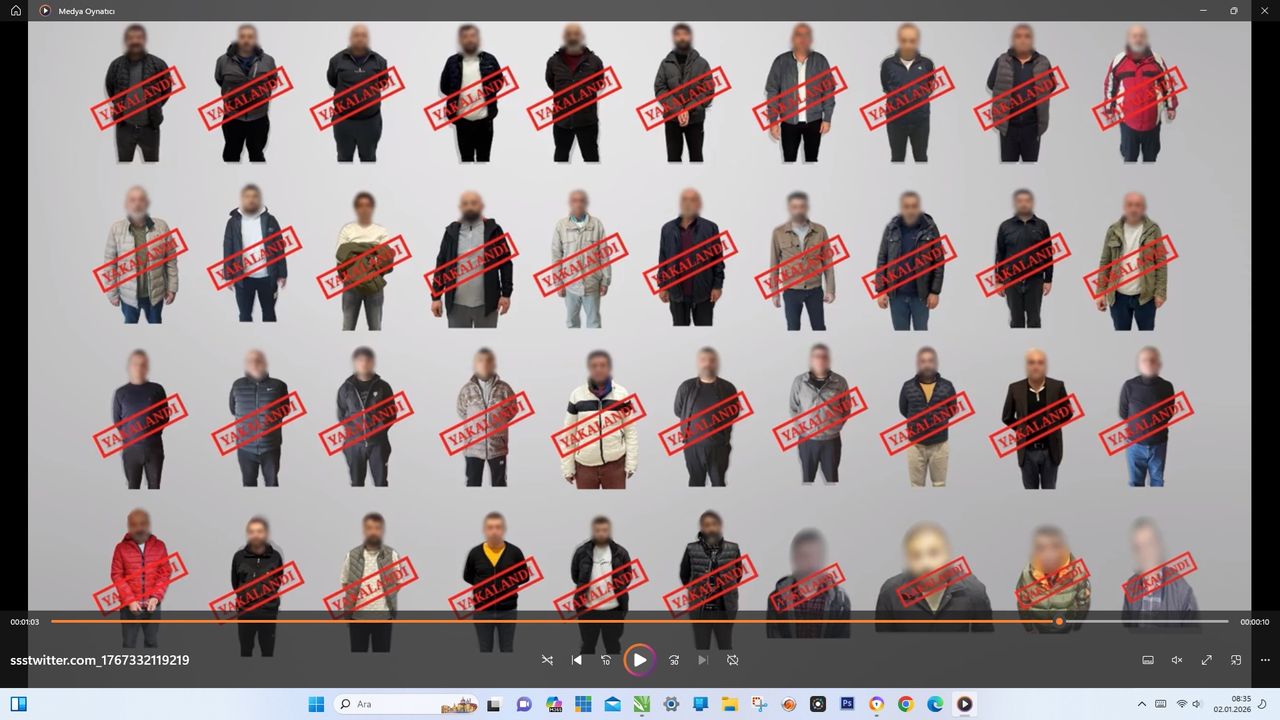Unmute the volume

1177,660
